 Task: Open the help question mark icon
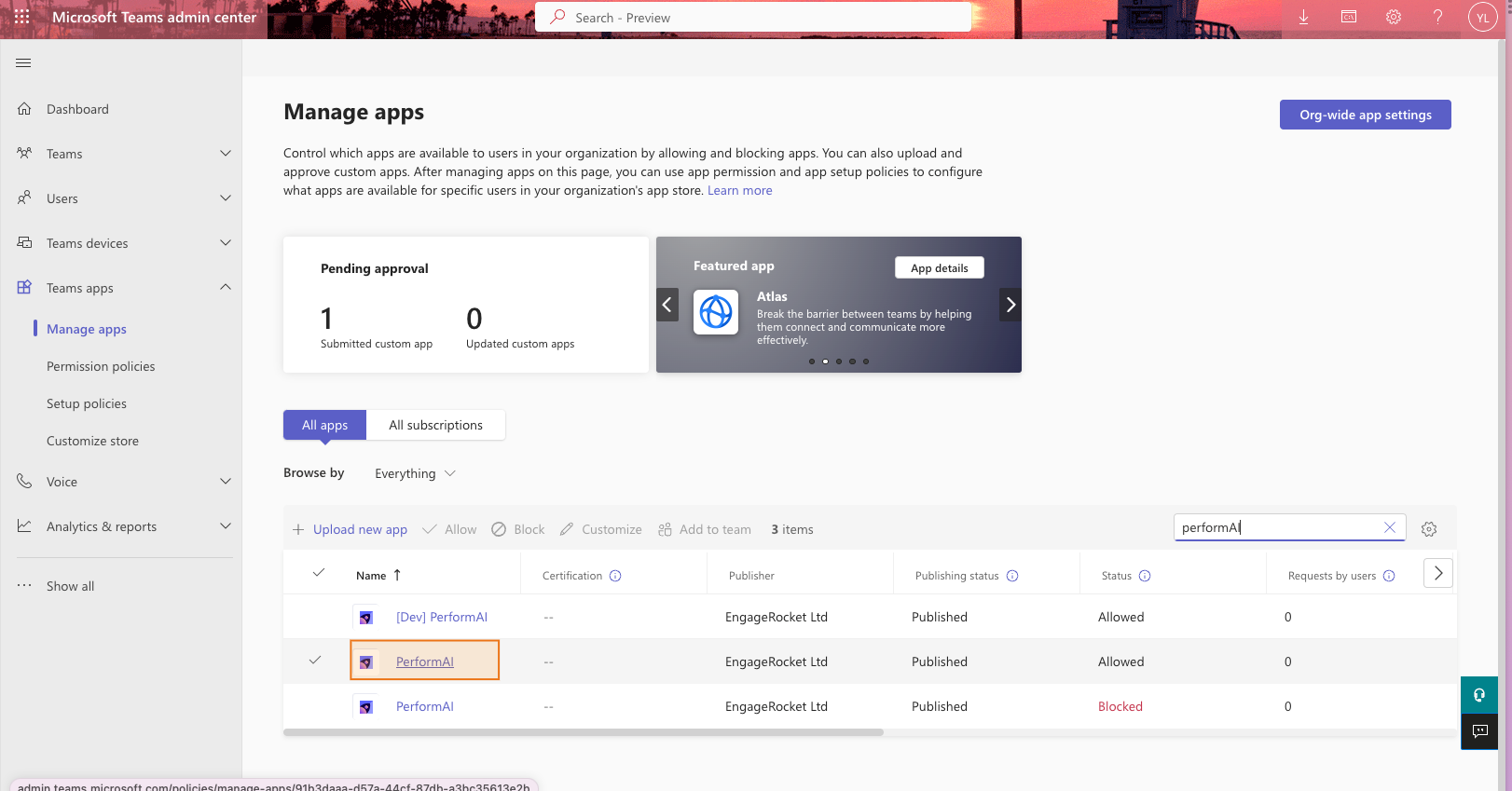(1437, 17)
